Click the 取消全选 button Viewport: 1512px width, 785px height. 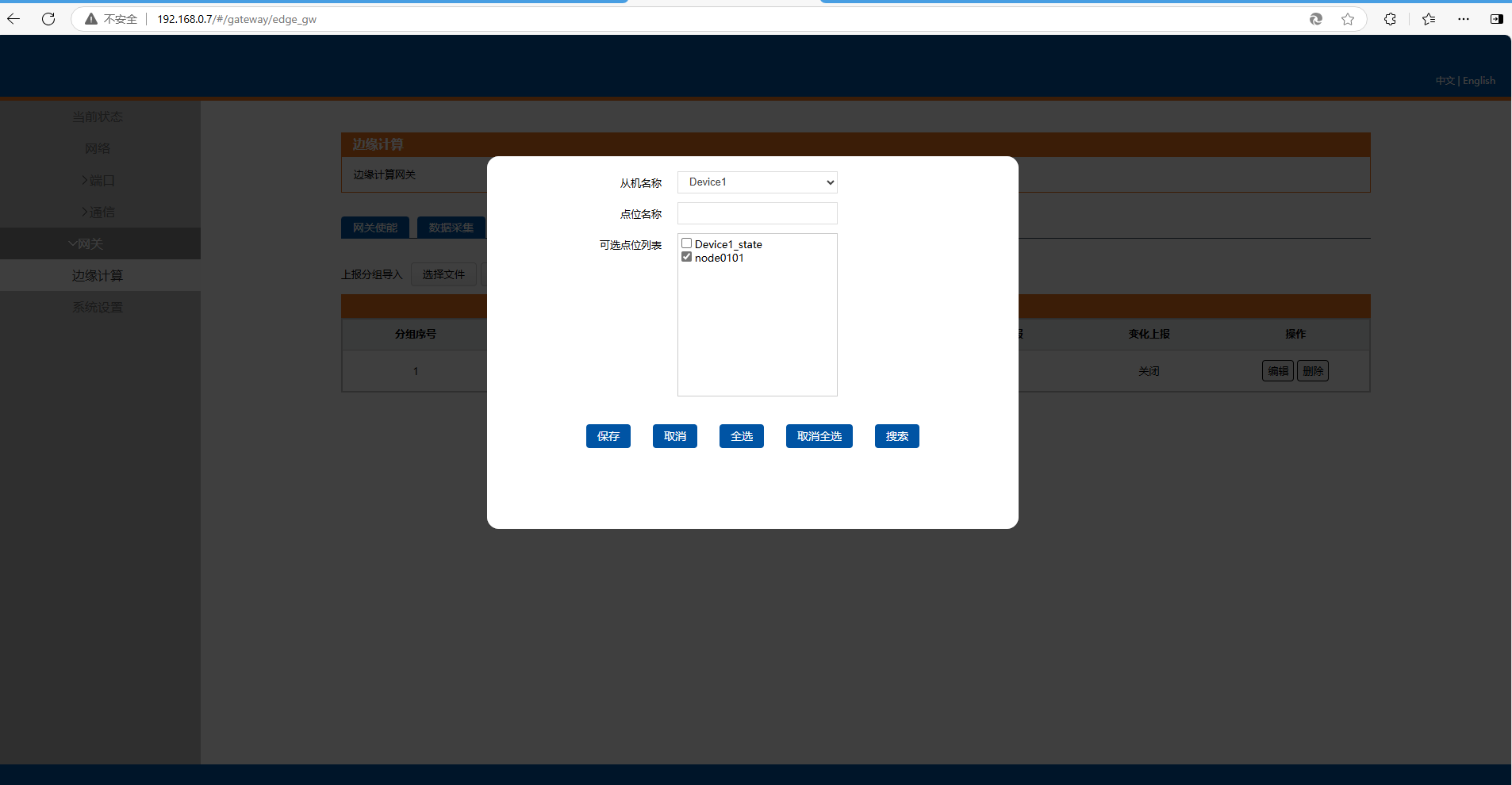pos(819,436)
